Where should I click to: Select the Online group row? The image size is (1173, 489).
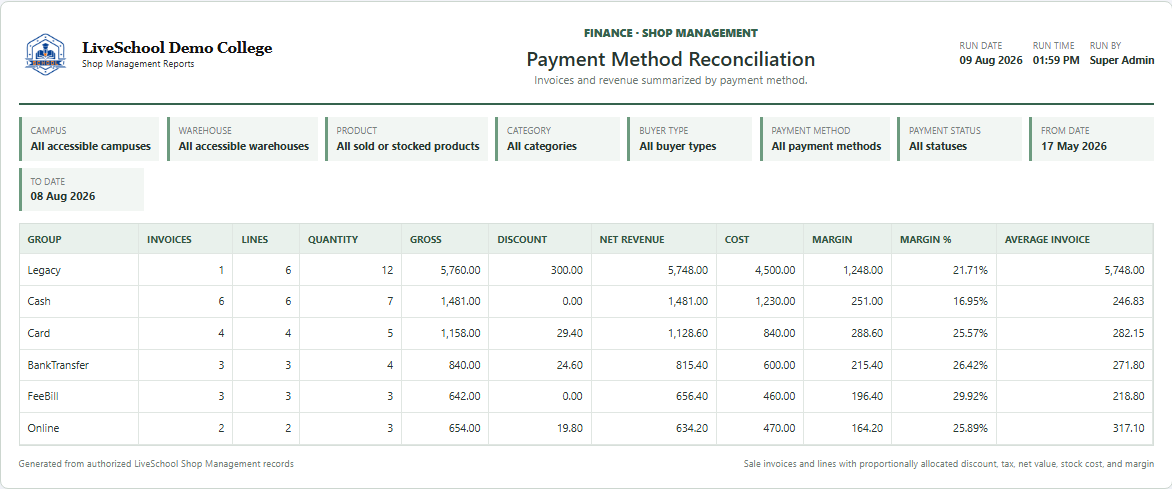(586, 428)
